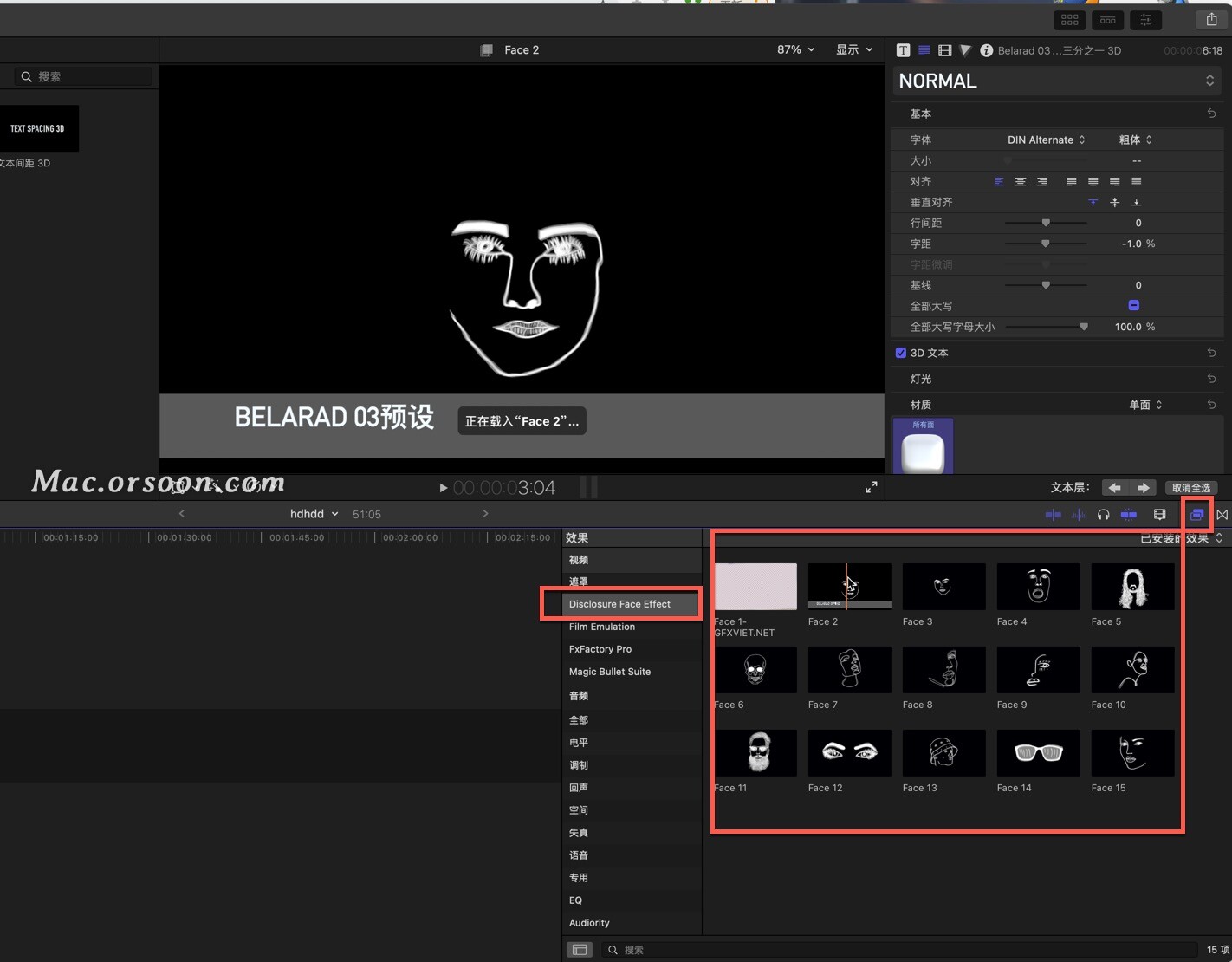
Task: Toggle the Effects browser icon
Action: 1196,515
